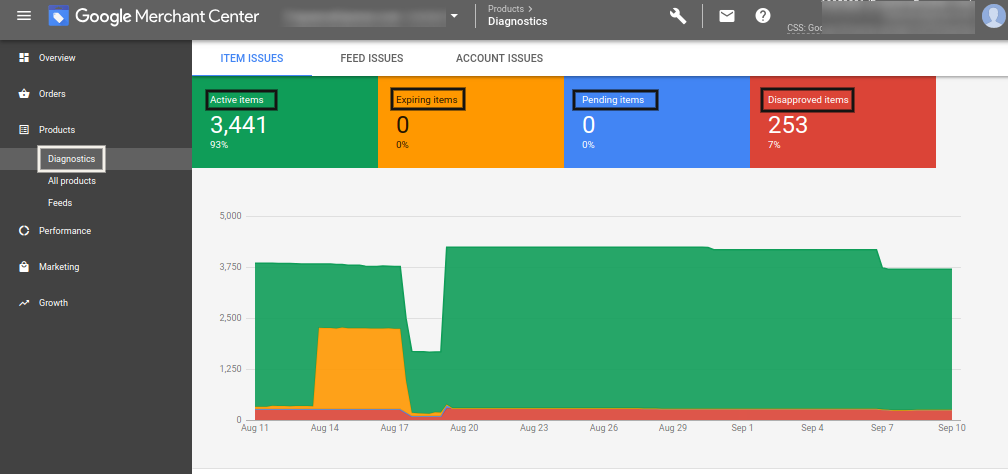Click the 7% disapproved percentage
This screenshot has width=1008, height=474.
775,145
